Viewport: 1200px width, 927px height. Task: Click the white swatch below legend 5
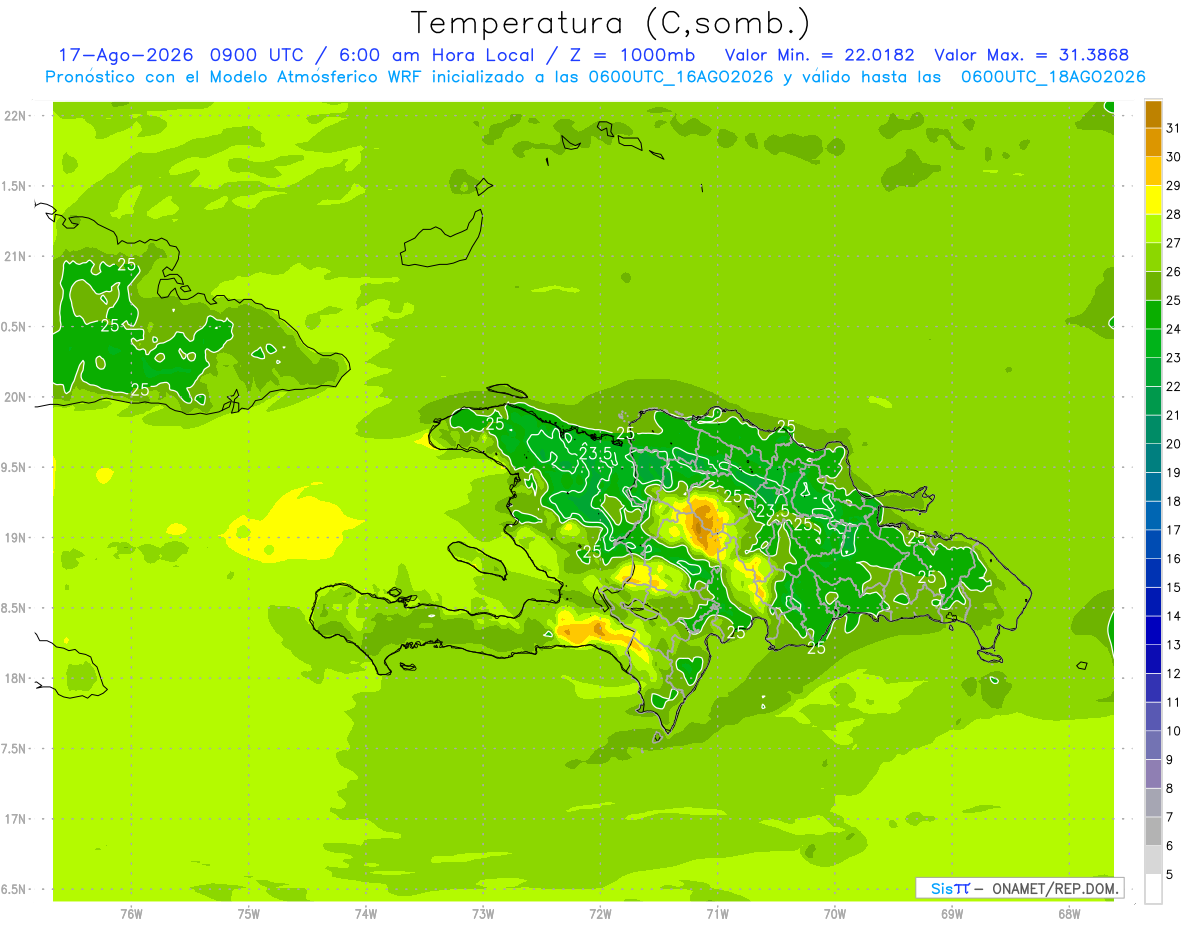[x=1153, y=889]
